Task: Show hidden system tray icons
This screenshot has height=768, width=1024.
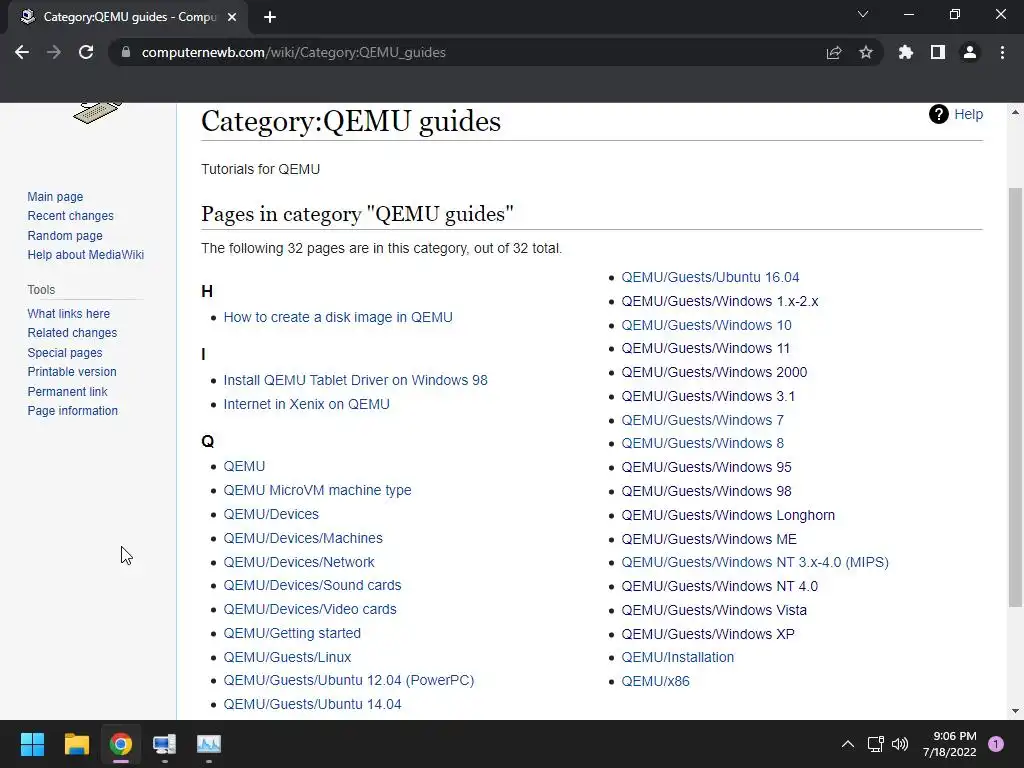Action: (x=848, y=744)
